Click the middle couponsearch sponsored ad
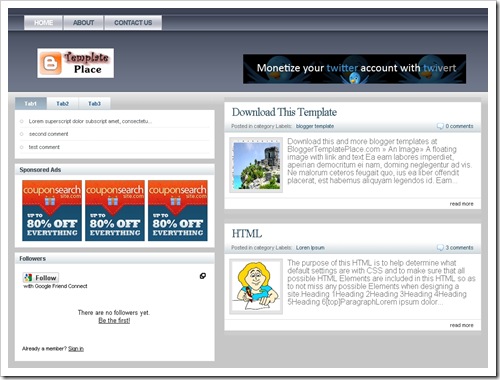Screen dimensions: 500x380 [x=115, y=210]
